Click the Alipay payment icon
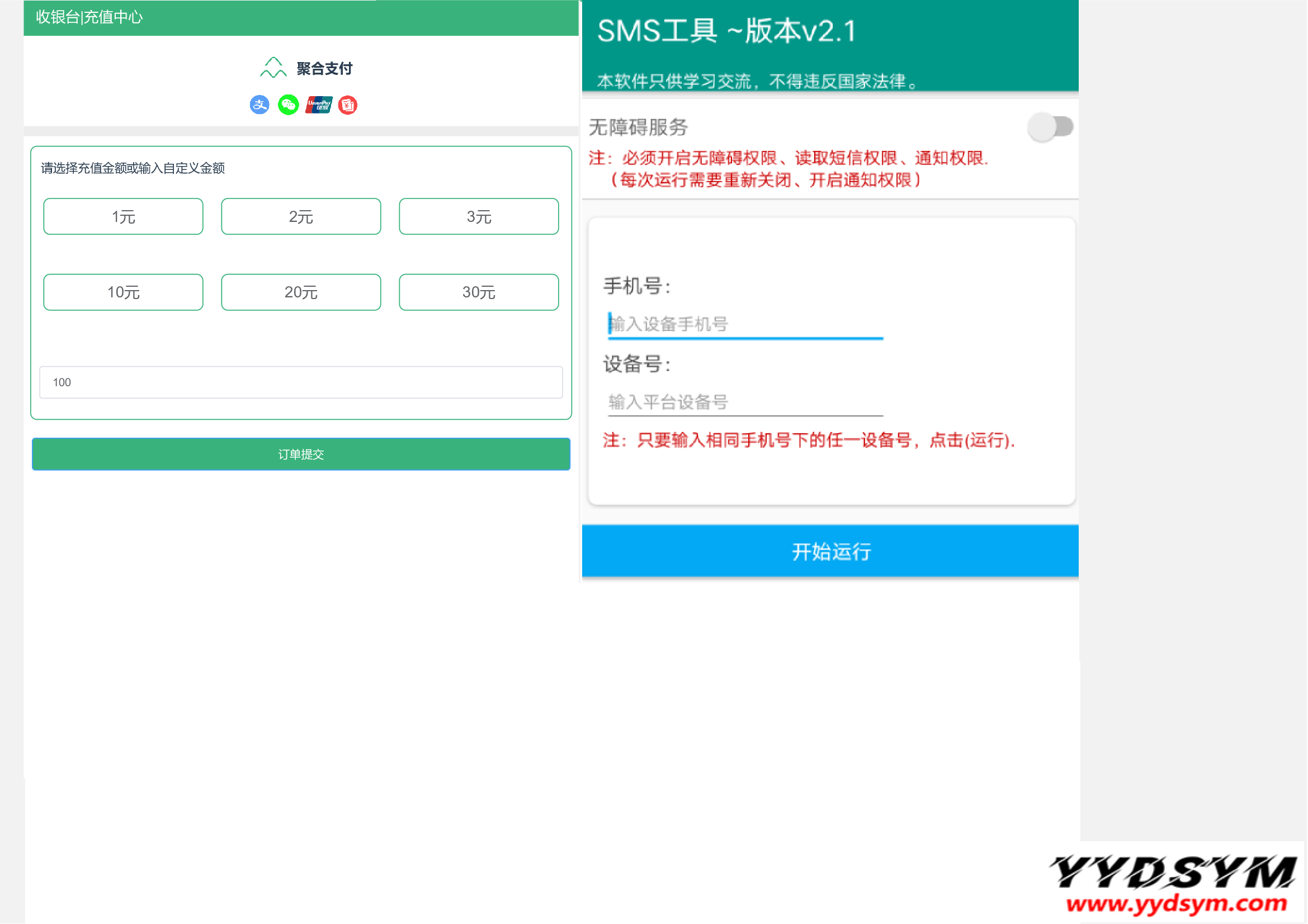This screenshot has width=1308, height=924. pos(259,105)
